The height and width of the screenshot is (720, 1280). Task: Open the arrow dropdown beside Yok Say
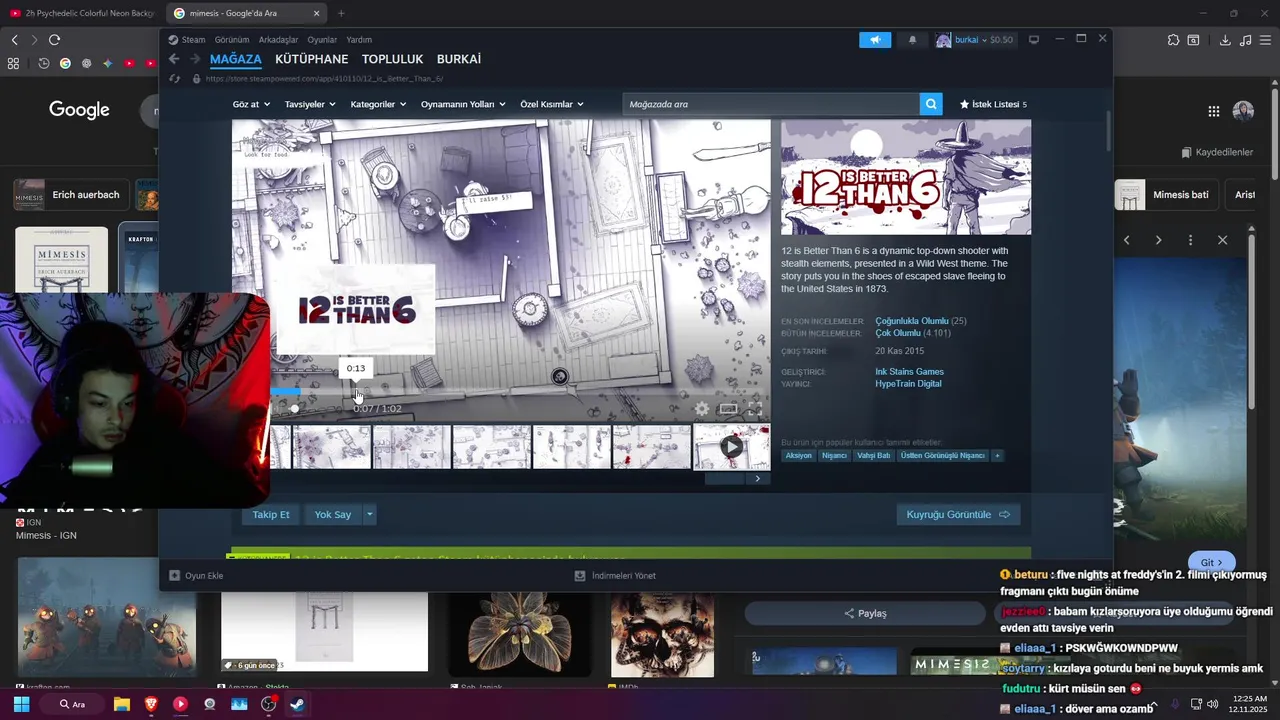(369, 514)
